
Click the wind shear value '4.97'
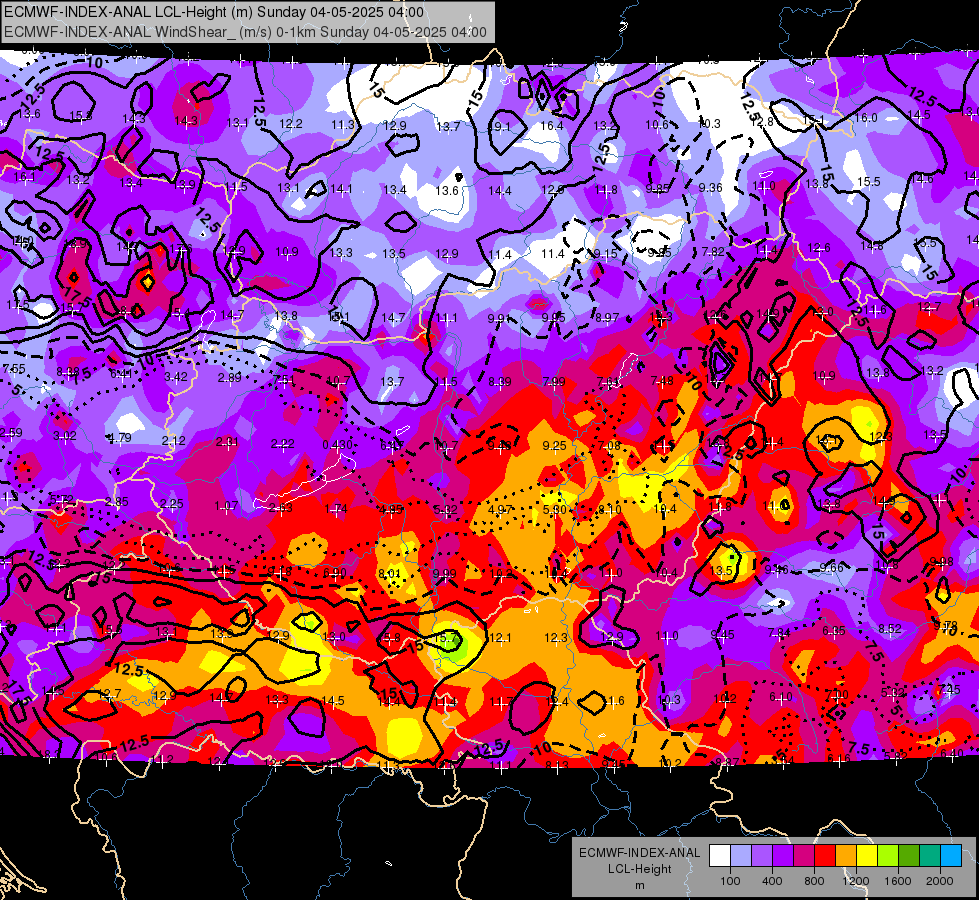coord(499,510)
